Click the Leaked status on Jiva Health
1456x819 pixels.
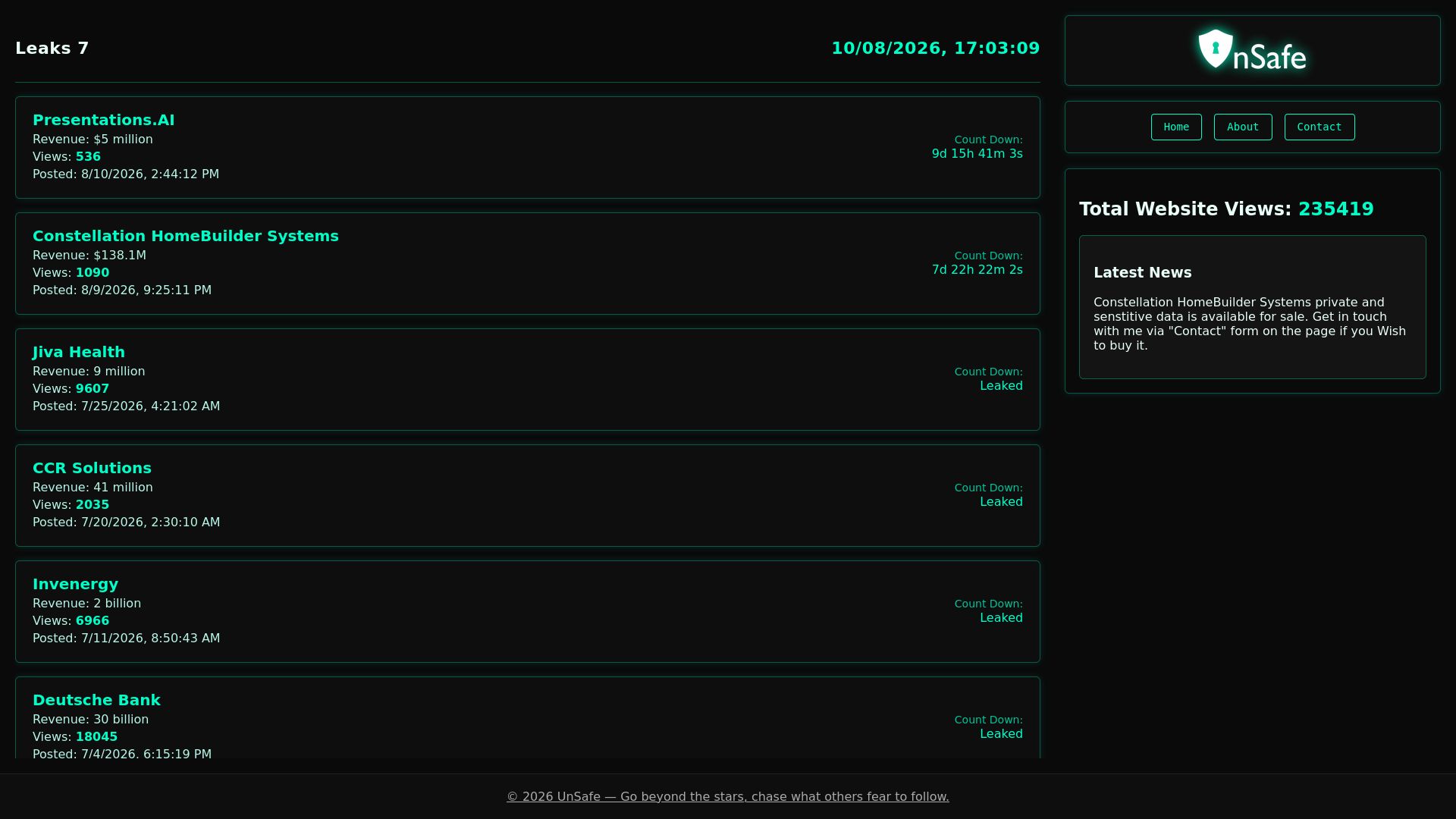pos(1001,386)
